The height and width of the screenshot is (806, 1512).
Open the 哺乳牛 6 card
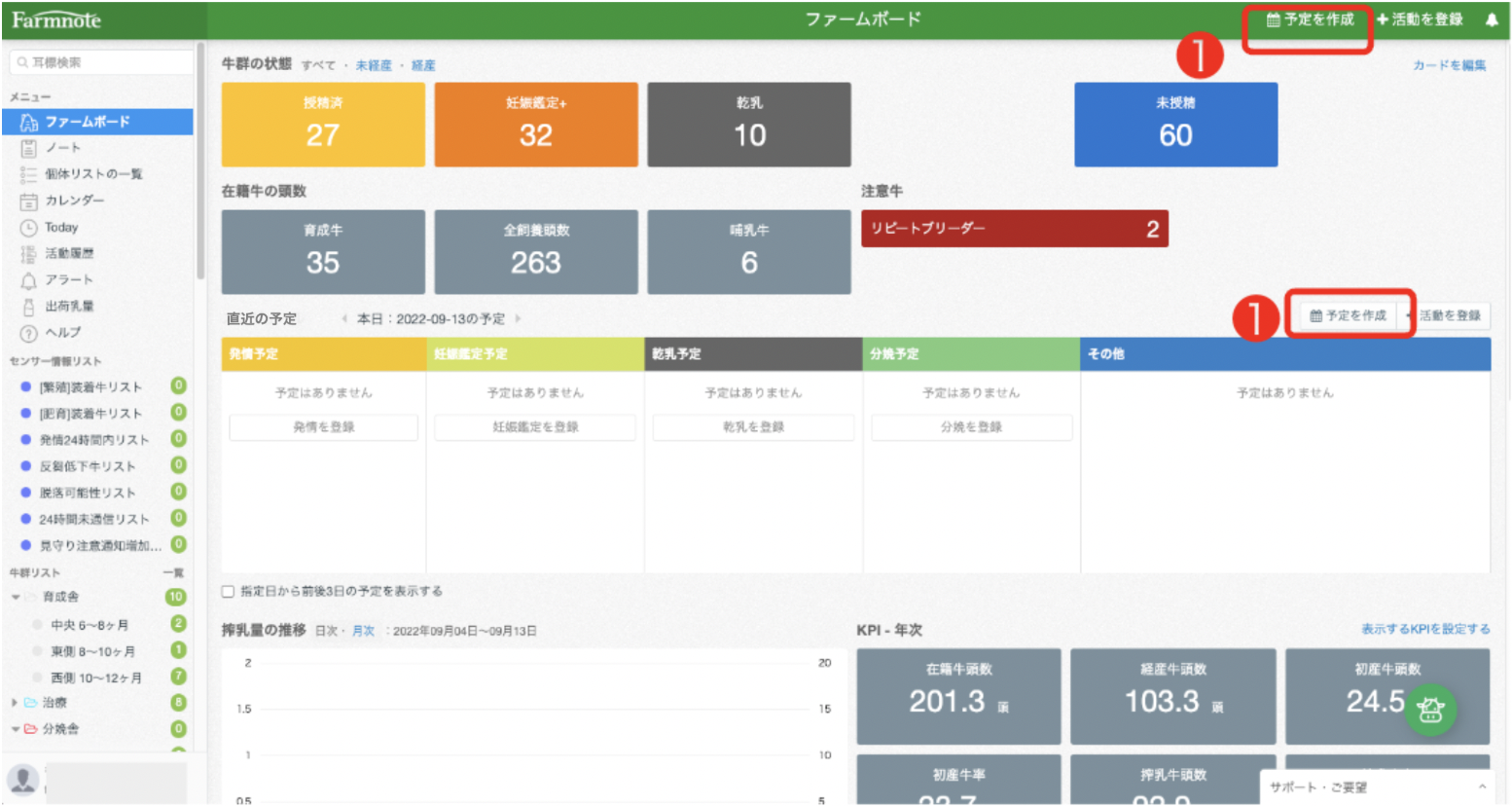(749, 252)
